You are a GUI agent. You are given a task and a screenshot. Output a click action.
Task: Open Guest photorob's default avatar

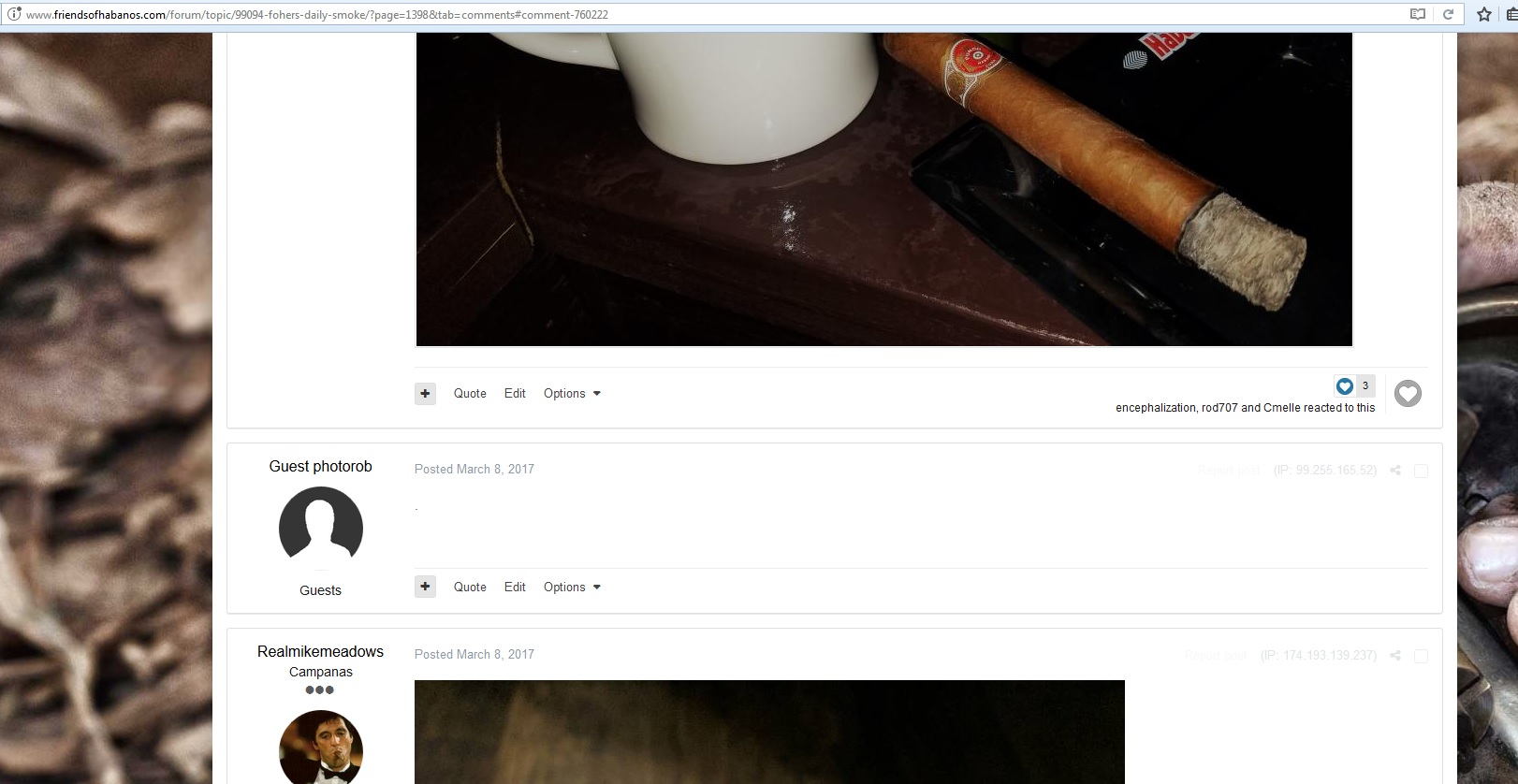321,528
